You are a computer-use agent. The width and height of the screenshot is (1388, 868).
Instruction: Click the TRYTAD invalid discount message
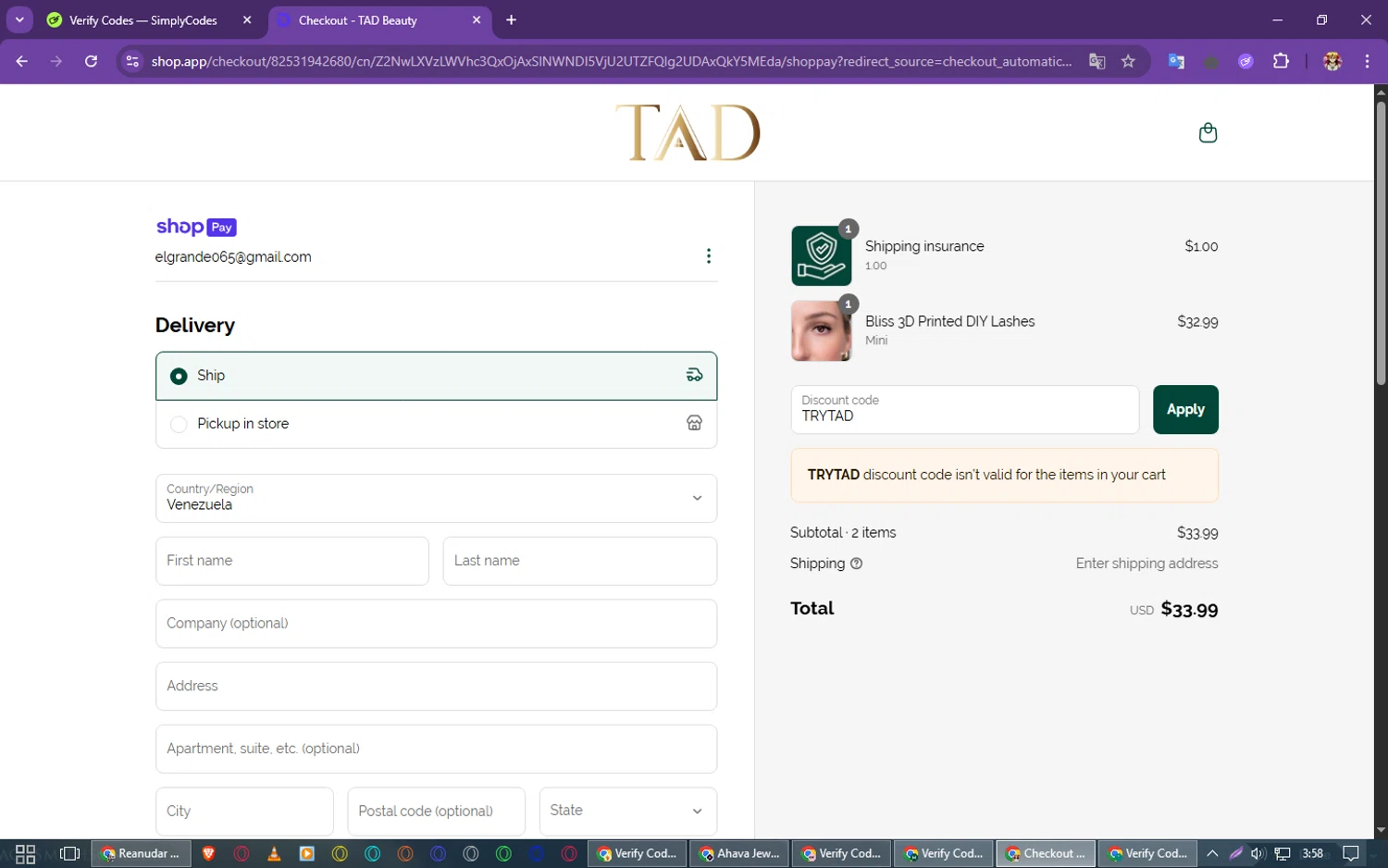click(1004, 475)
